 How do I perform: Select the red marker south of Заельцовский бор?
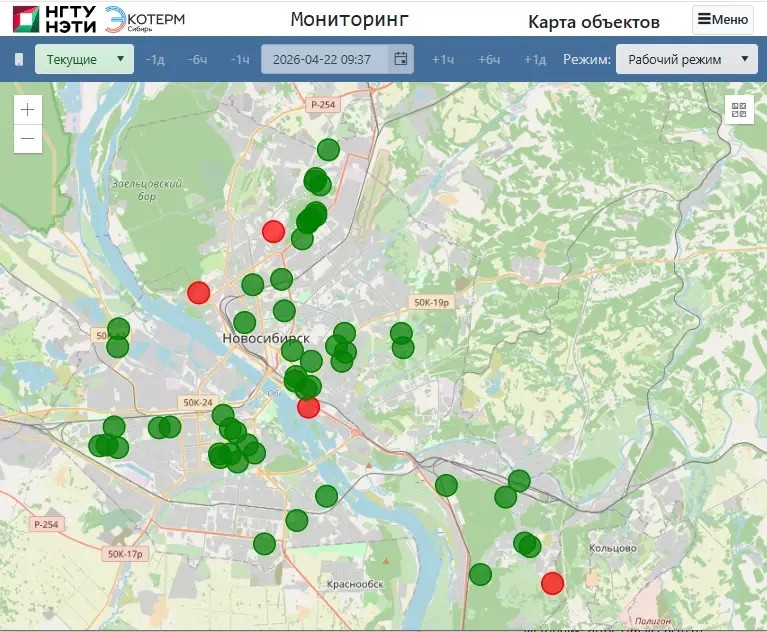(199, 293)
